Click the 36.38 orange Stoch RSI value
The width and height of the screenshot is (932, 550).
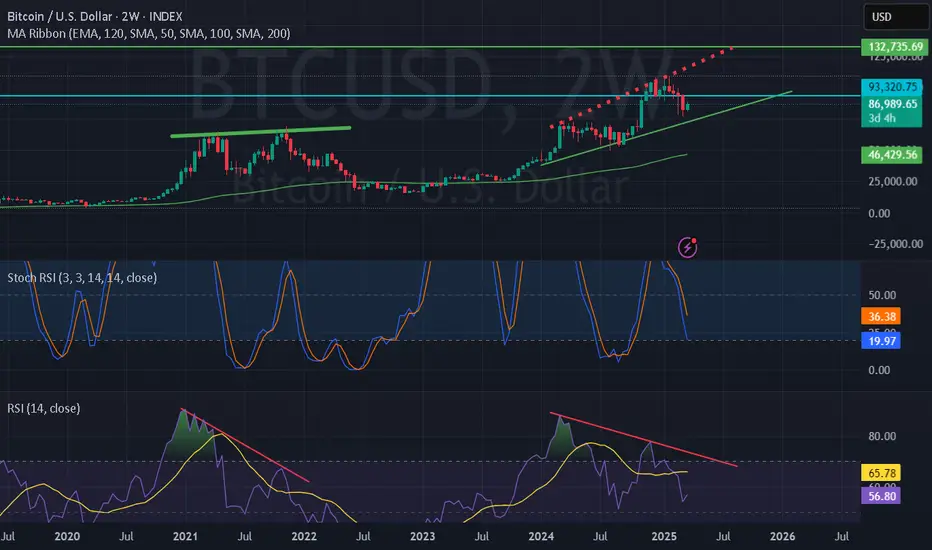point(881,316)
